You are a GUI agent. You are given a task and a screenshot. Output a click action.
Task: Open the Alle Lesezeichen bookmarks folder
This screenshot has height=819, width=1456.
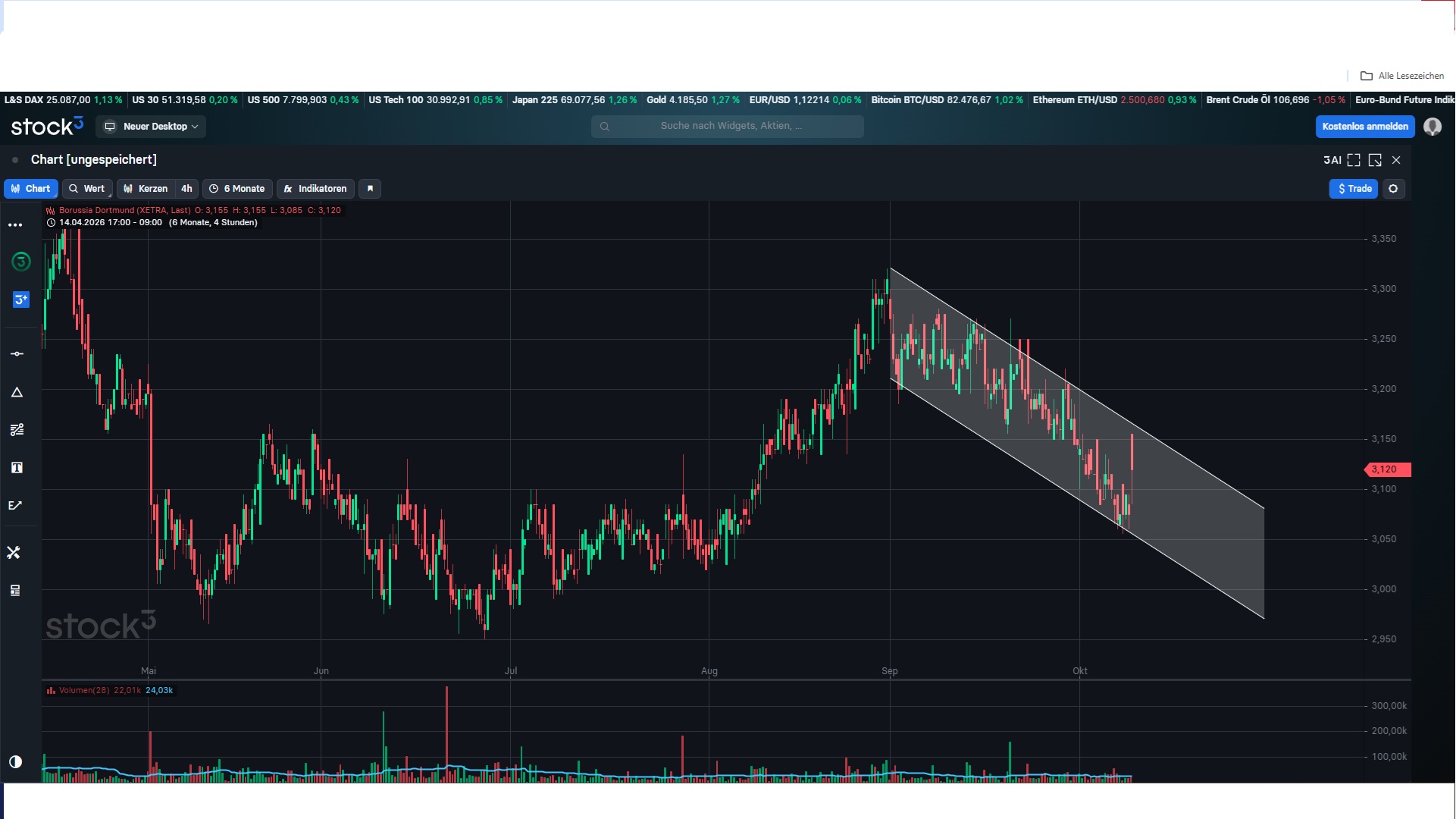click(1402, 76)
